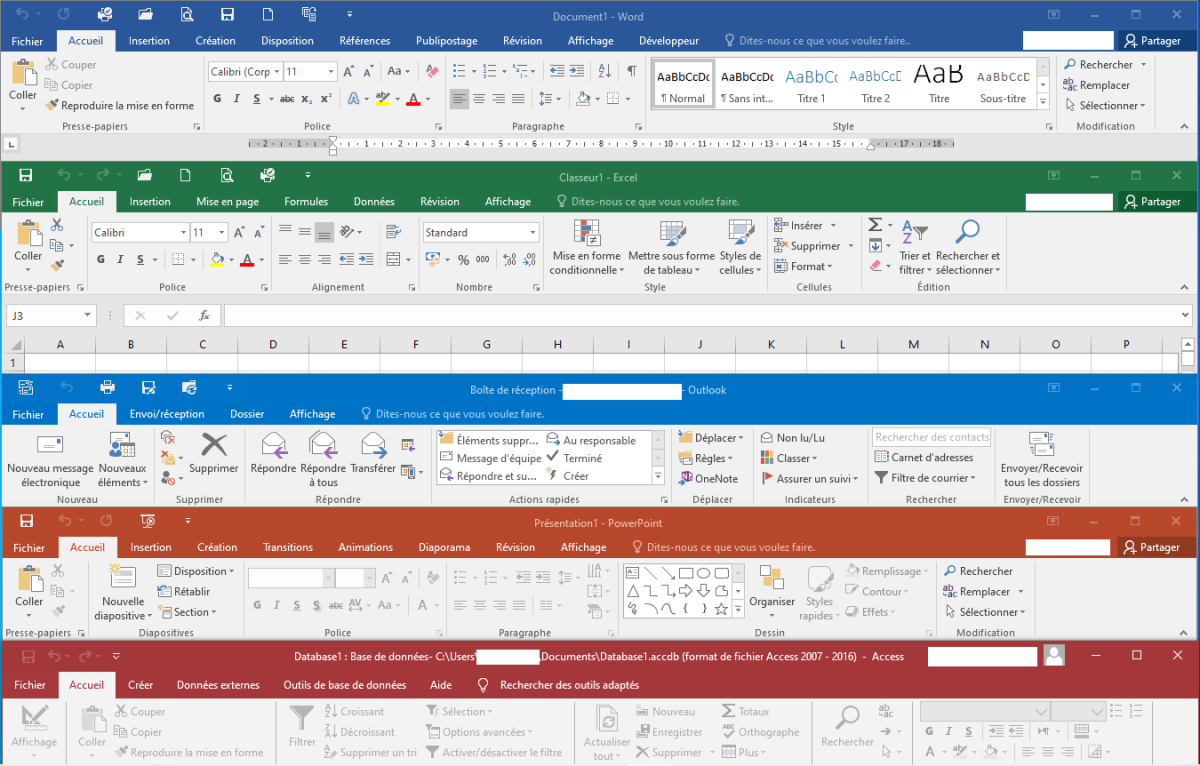This screenshot has width=1200, height=766.
Task: Toggle justified alignment in Word
Action: pyautogui.click(x=520, y=98)
